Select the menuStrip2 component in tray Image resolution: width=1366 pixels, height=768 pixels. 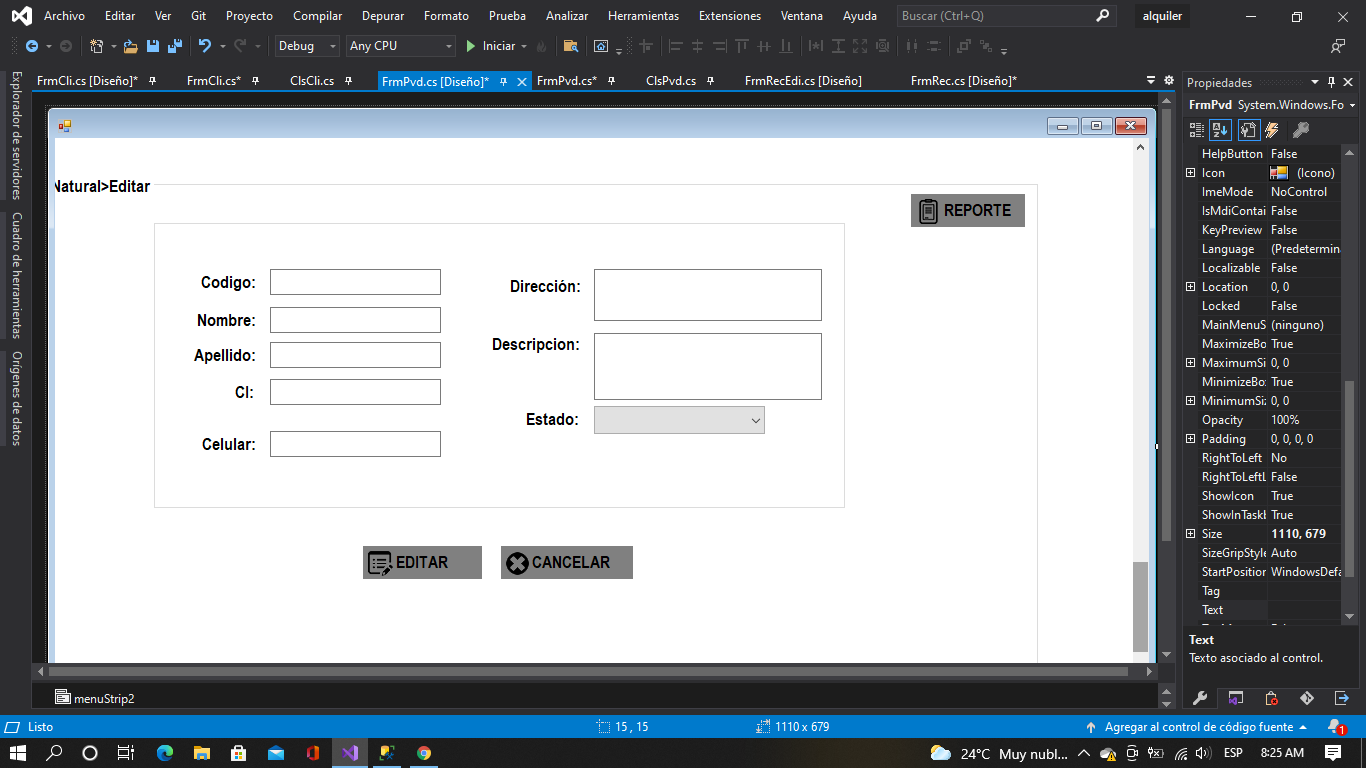pyautogui.click(x=94, y=698)
